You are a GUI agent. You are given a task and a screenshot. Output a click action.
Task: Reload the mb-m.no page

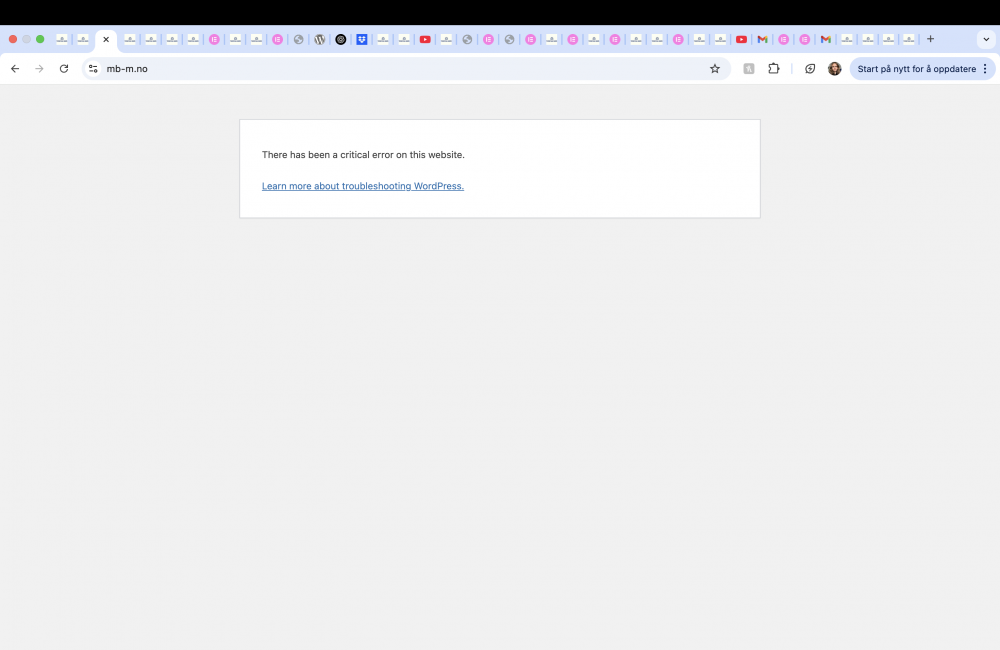(64, 69)
